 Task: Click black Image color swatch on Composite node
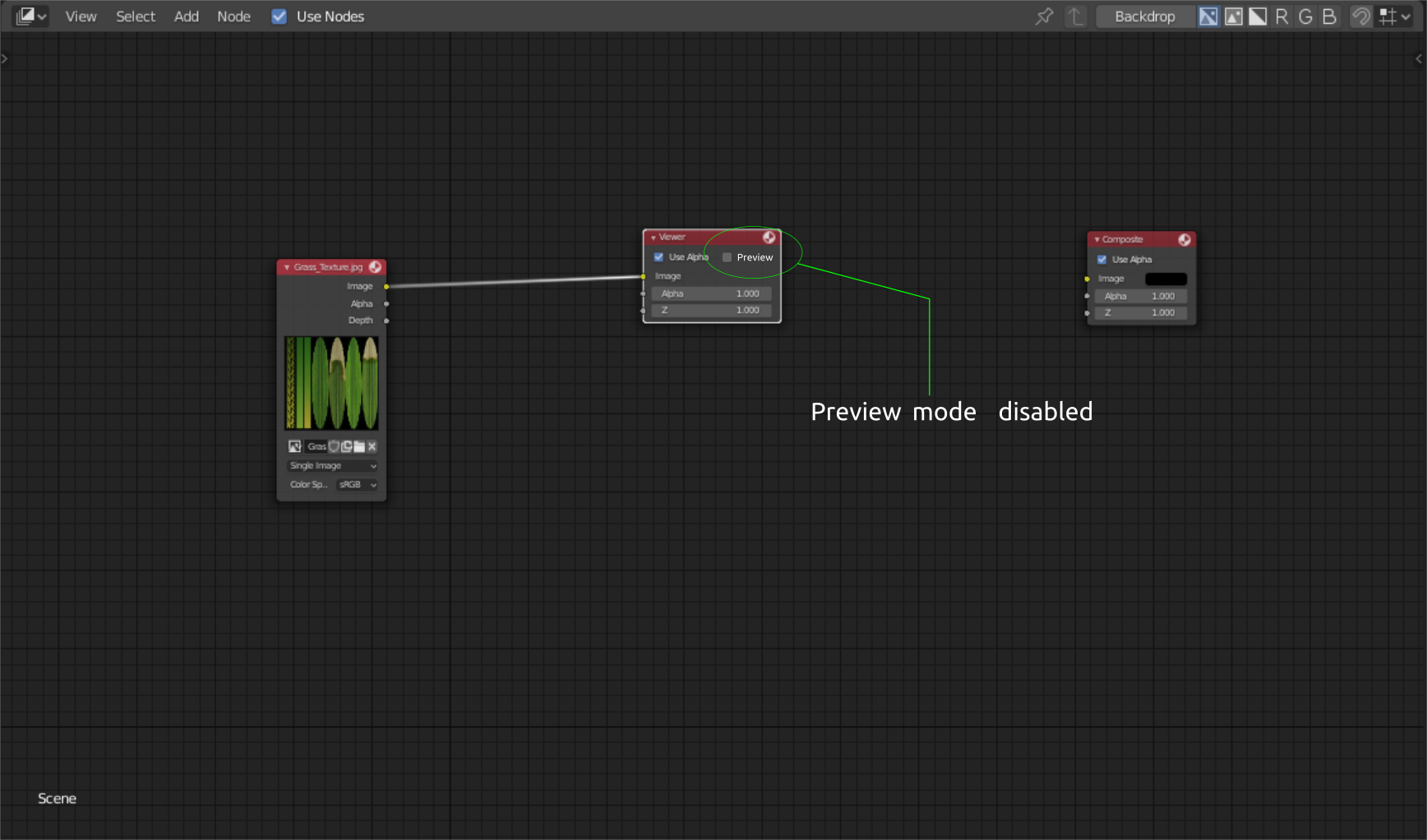(1166, 279)
